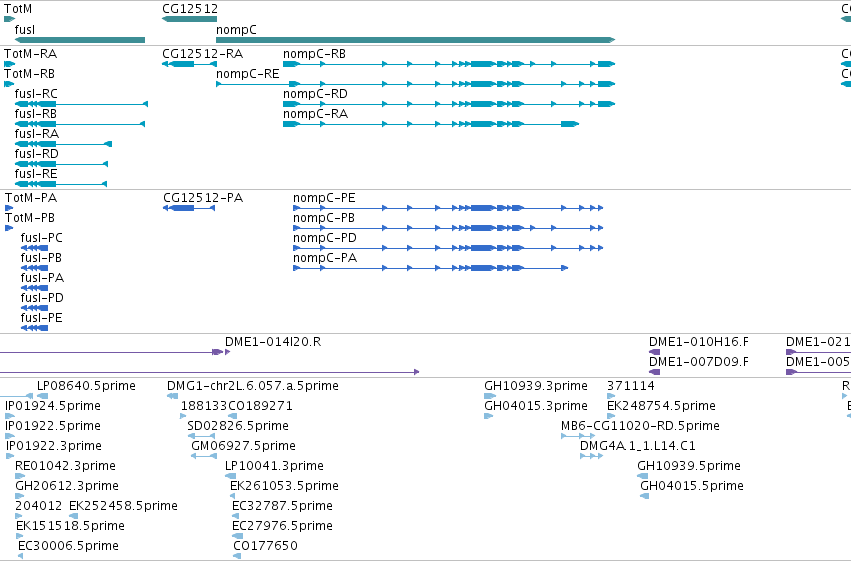The width and height of the screenshot is (851, 561).
Task: Select the fusl gene bar
Action: pyautogui.click(x=80, y=40)
